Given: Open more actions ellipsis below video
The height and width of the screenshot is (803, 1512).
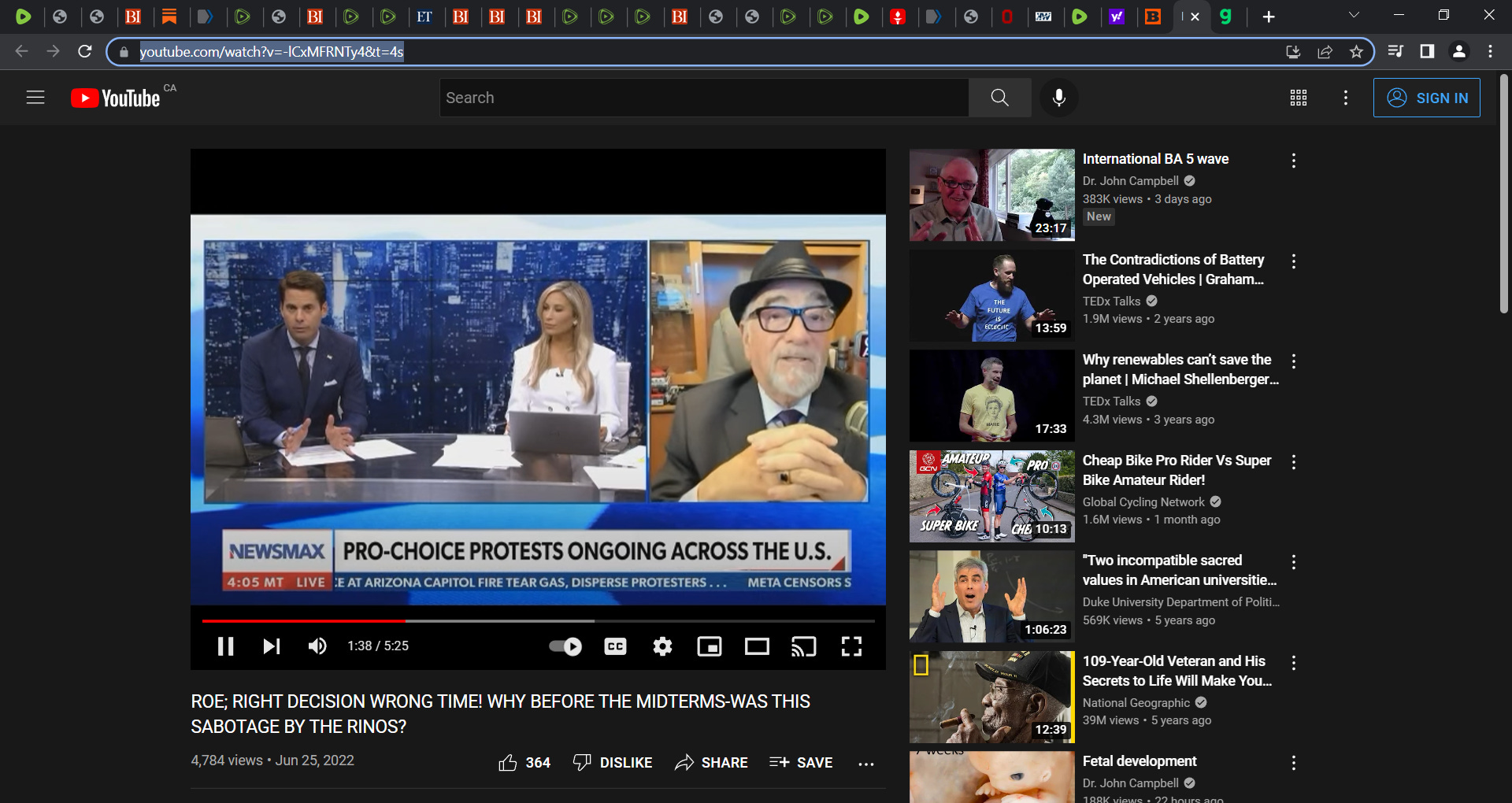Looking at the screenshot, I should pos(866,763).
